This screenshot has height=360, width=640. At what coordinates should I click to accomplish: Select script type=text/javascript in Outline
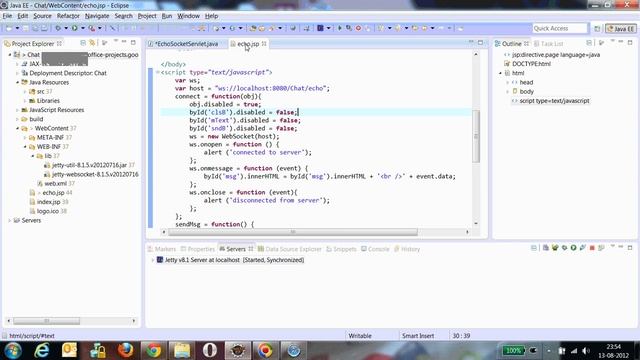tap(554, 101)
